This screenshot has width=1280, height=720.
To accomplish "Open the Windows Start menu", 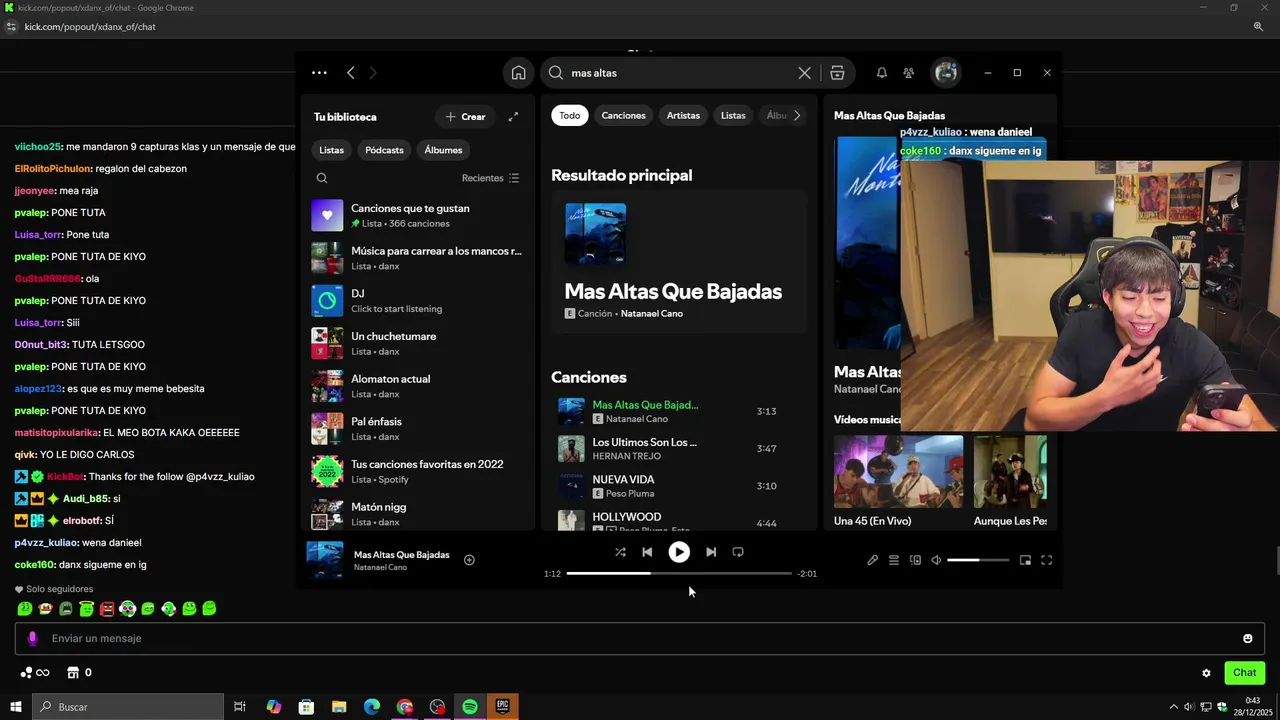I will (x=15, y=707).
